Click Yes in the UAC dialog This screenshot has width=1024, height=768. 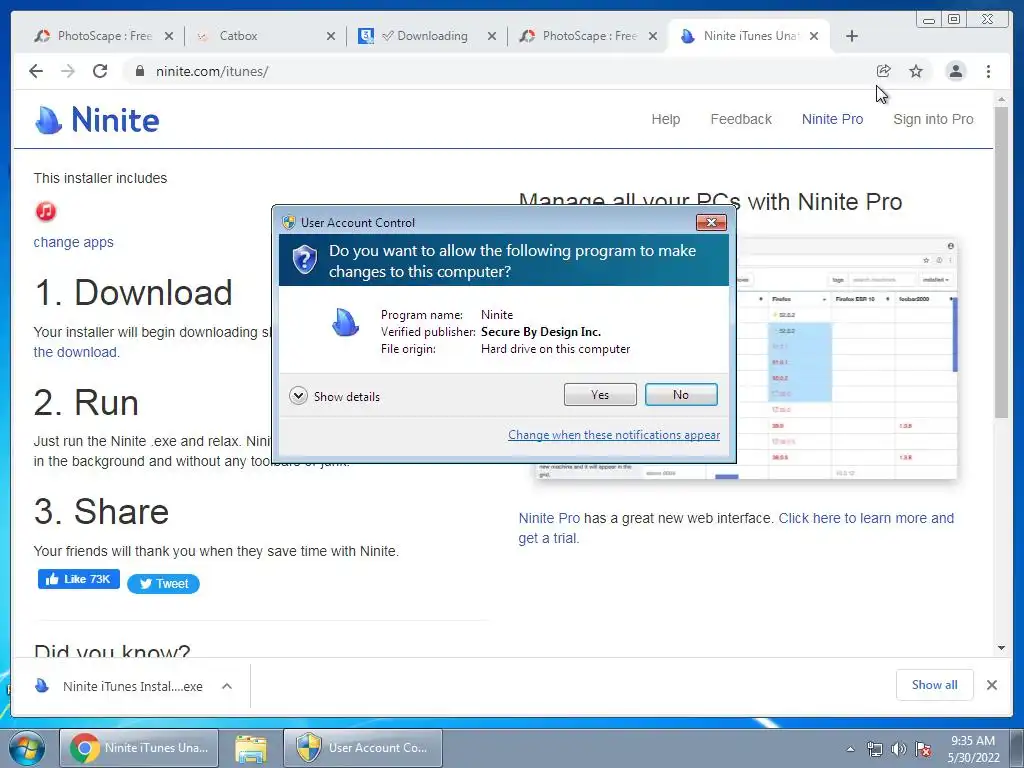tap(600, 394)
